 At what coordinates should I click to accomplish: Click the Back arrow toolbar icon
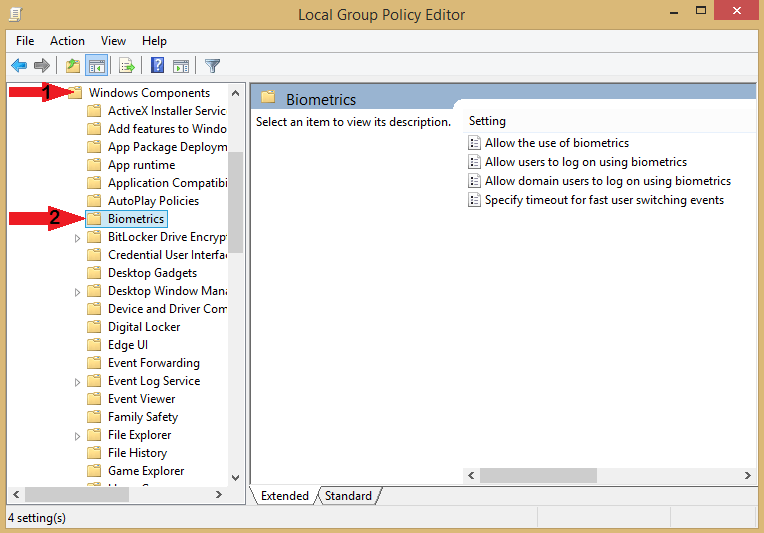[19, 66]
